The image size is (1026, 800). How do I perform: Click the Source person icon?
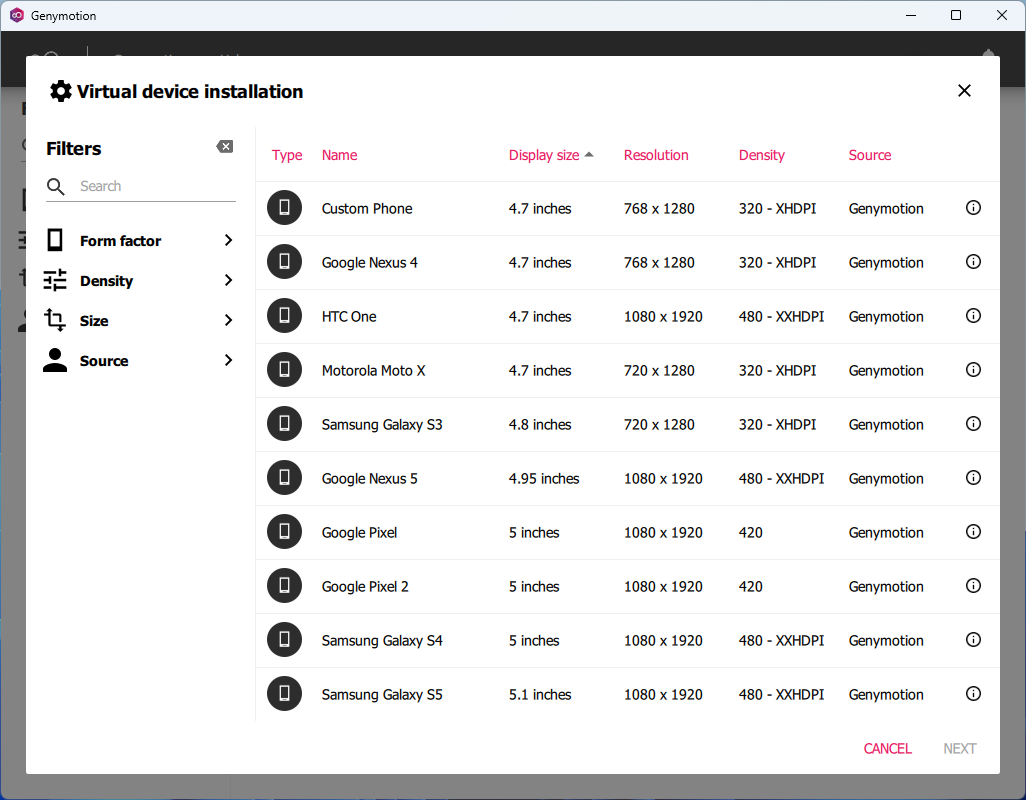(x=55, y=360)
